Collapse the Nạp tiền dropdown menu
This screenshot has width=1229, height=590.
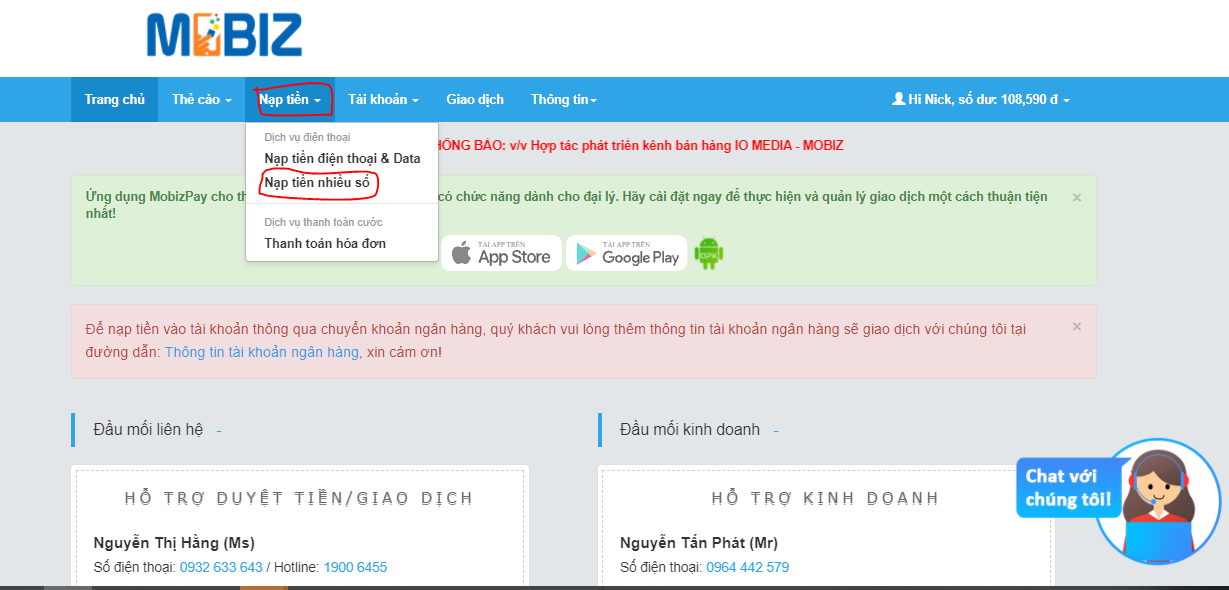[289, 100]
